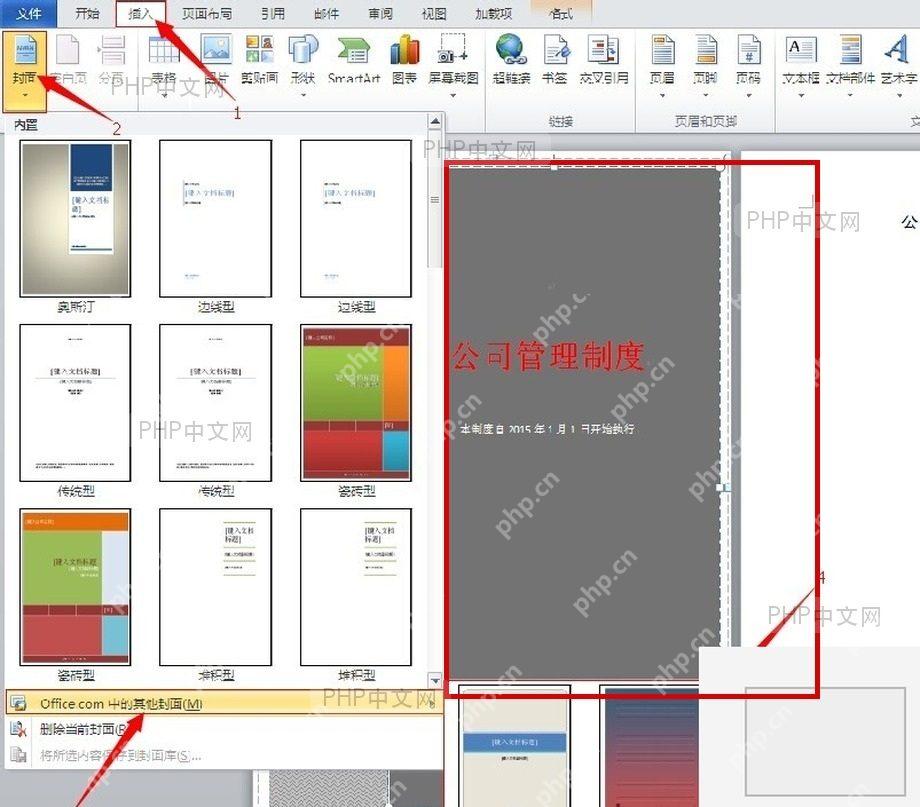
Task: Click the cover gallery scroll-up arrow
Action: coord(435,122)
